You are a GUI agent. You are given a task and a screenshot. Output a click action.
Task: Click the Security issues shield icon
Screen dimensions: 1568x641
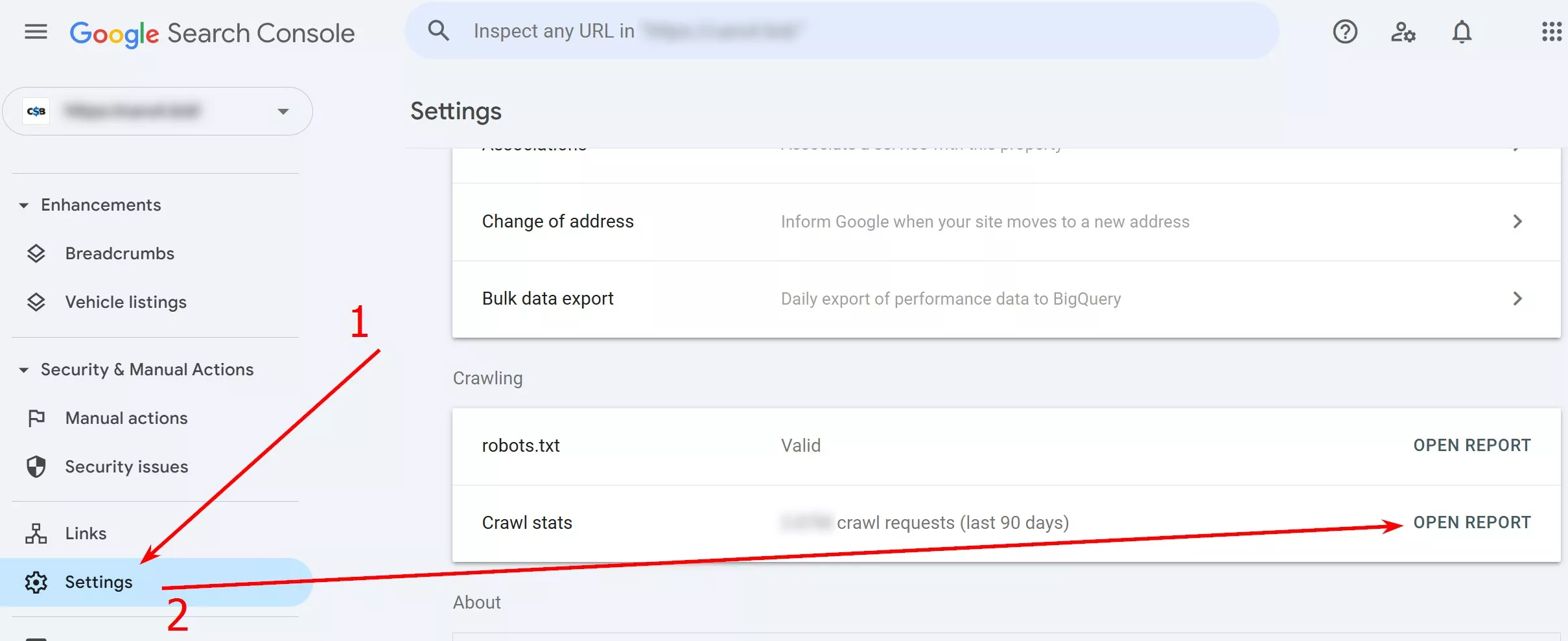(36, 467)
